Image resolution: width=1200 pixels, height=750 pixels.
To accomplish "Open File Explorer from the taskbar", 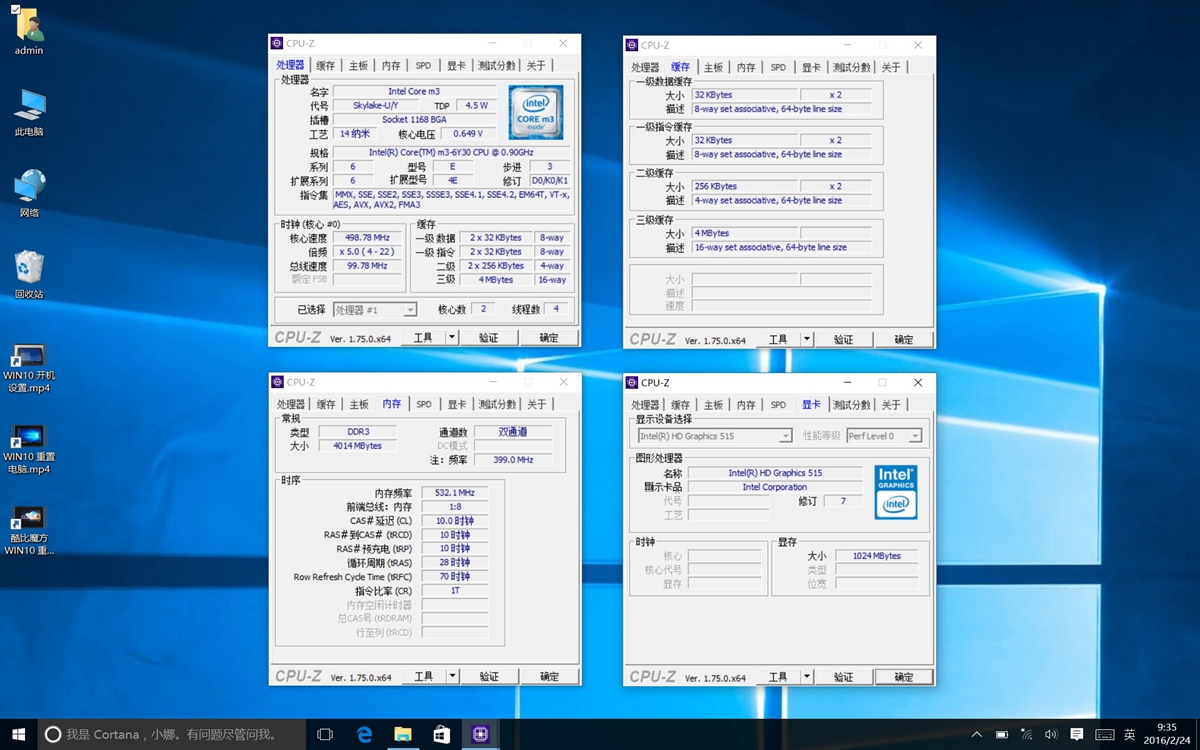I will (403, 732).
